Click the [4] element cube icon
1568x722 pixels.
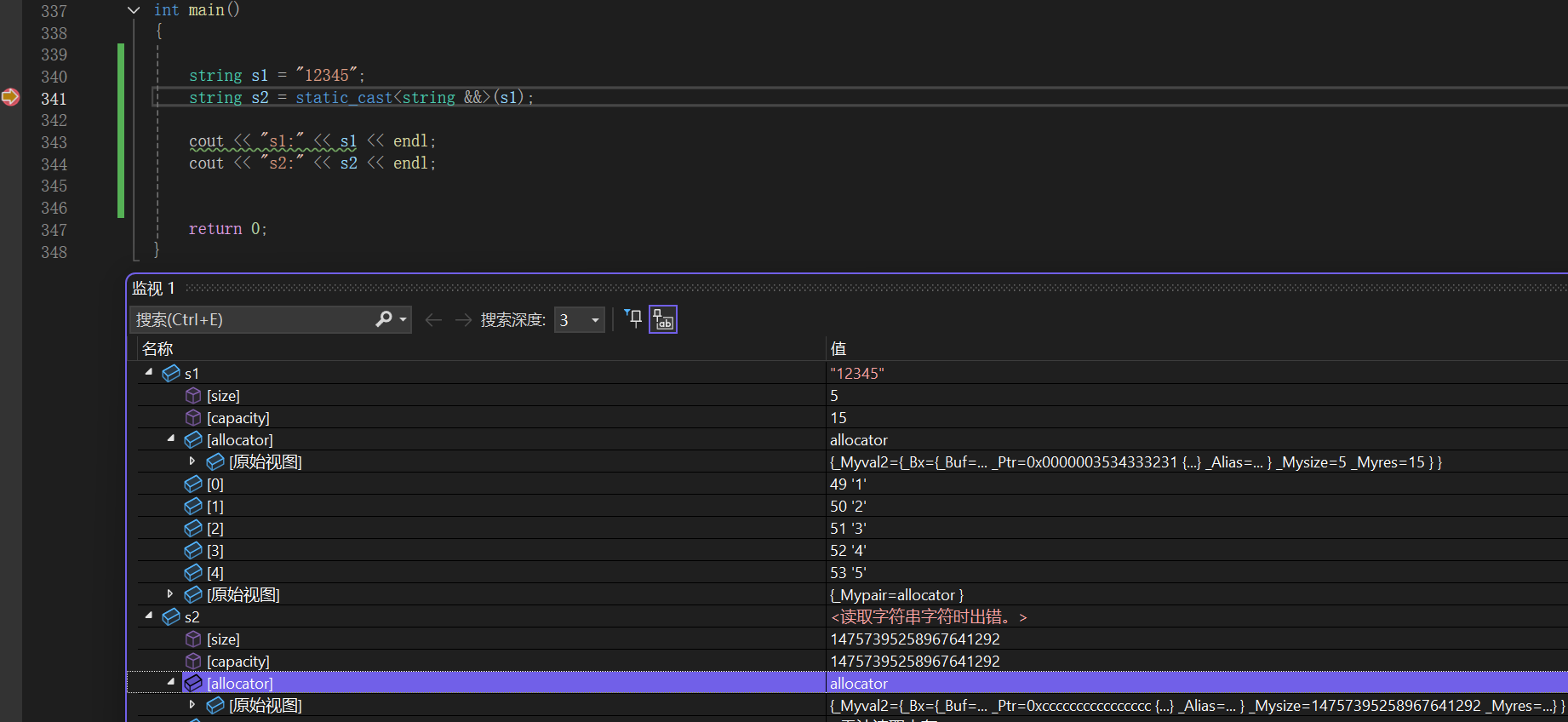[193, 572]
